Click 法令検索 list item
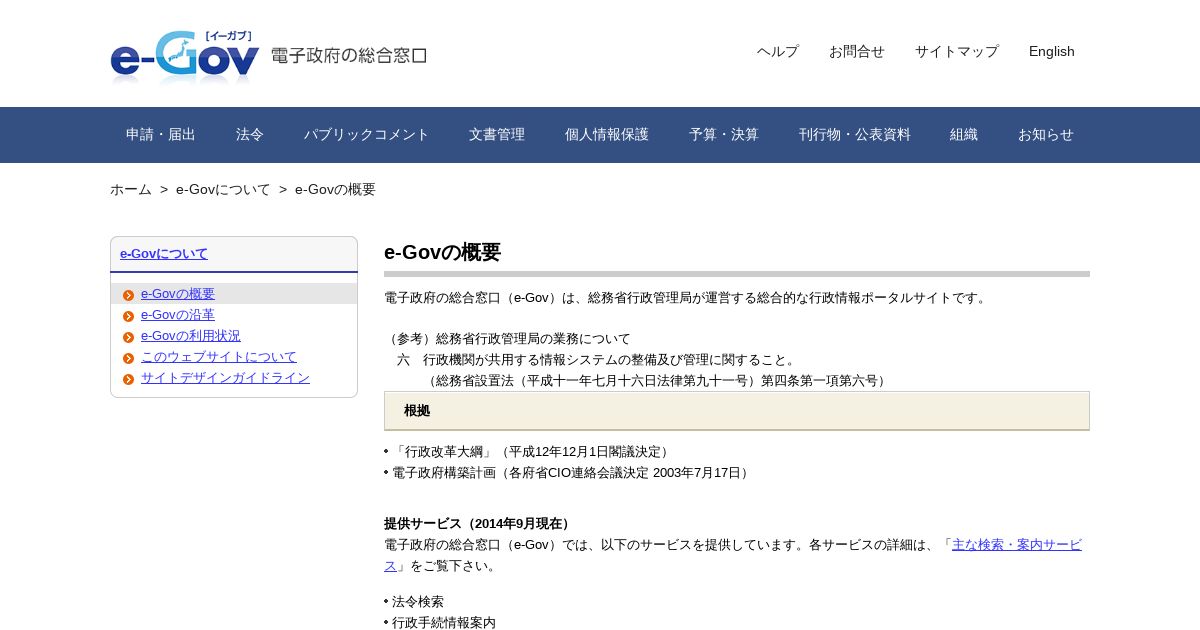Screen dimensions: 1200x630 pyautogui.click(x=418, y=602)
